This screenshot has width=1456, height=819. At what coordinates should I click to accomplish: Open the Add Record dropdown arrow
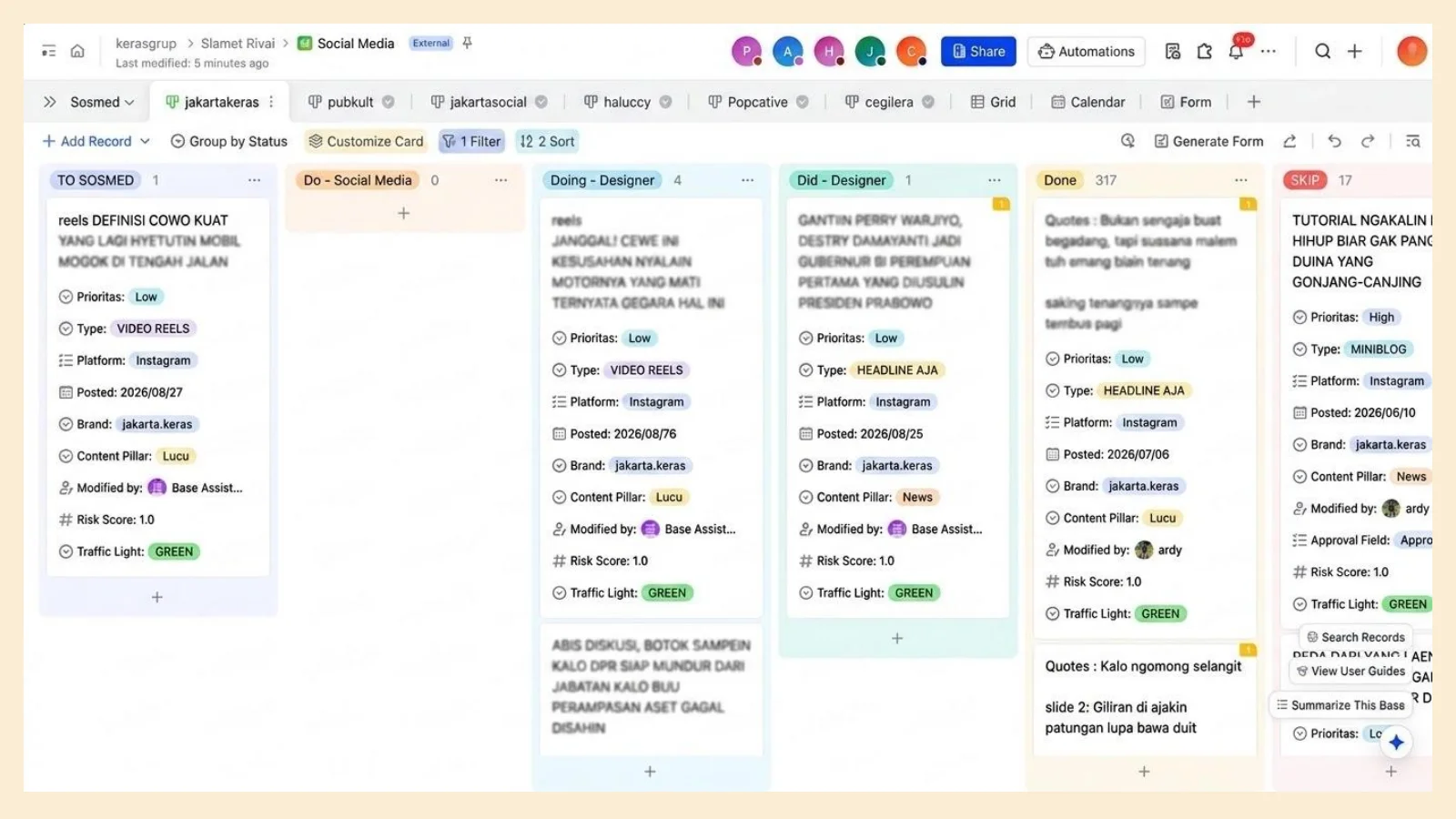point(145,141)
